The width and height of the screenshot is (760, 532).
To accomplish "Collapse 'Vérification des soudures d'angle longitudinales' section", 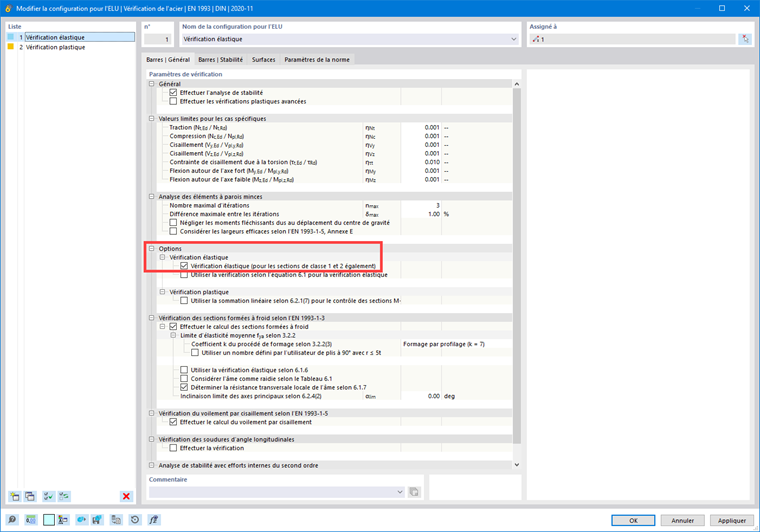I will click(152, 439).
